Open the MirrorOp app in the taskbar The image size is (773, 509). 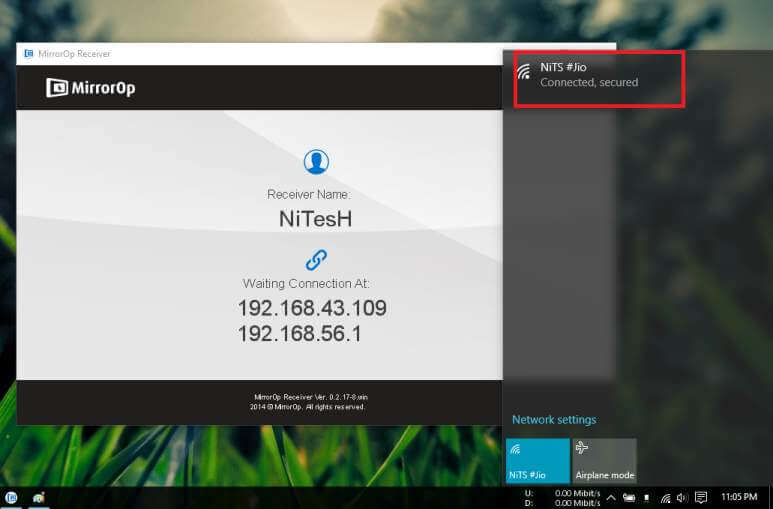[x=11, y=498]
